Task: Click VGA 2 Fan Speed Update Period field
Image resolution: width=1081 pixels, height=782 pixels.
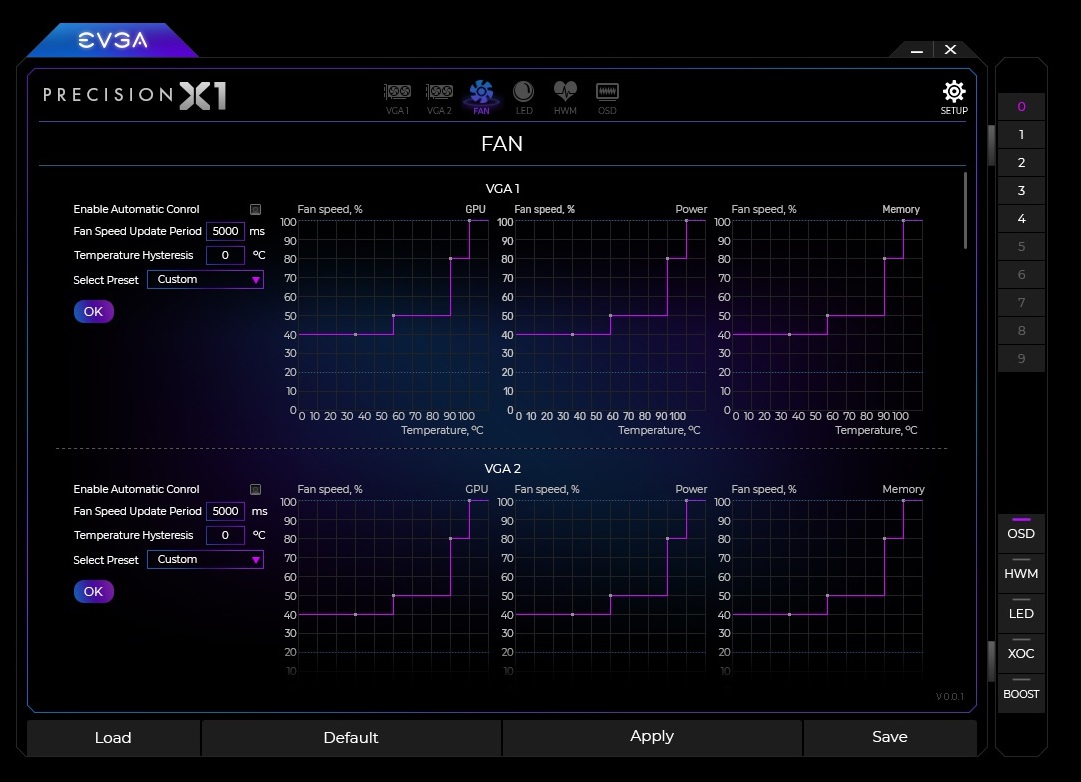Action: 225,511
